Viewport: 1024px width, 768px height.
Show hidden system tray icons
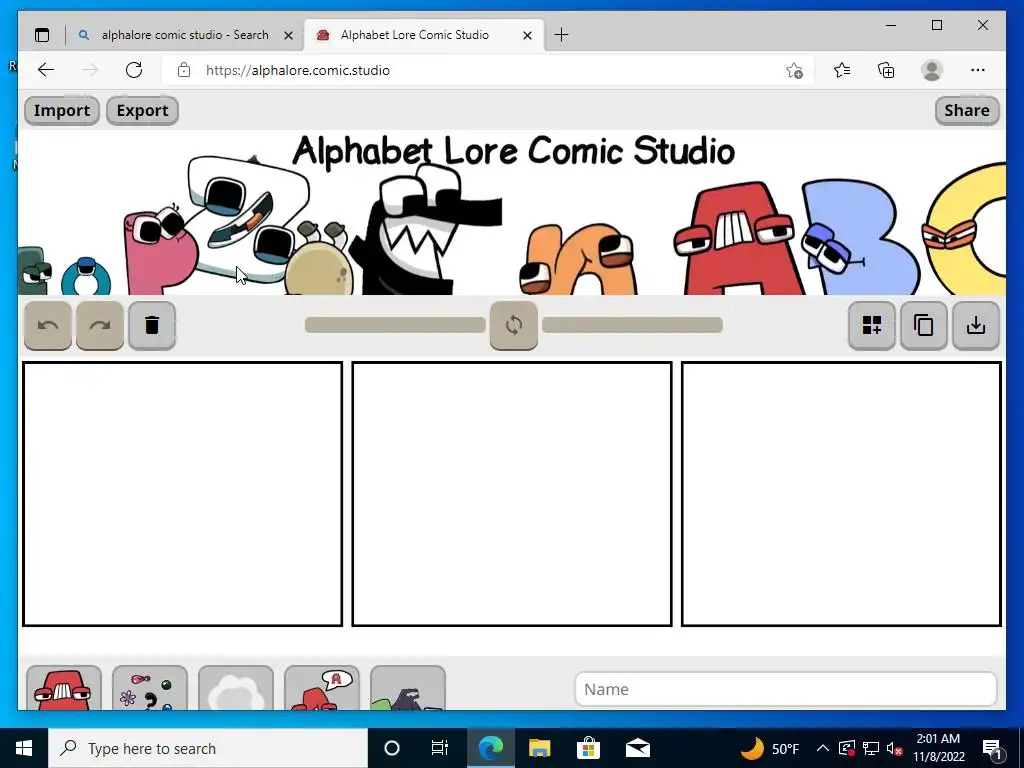(823, 748)
